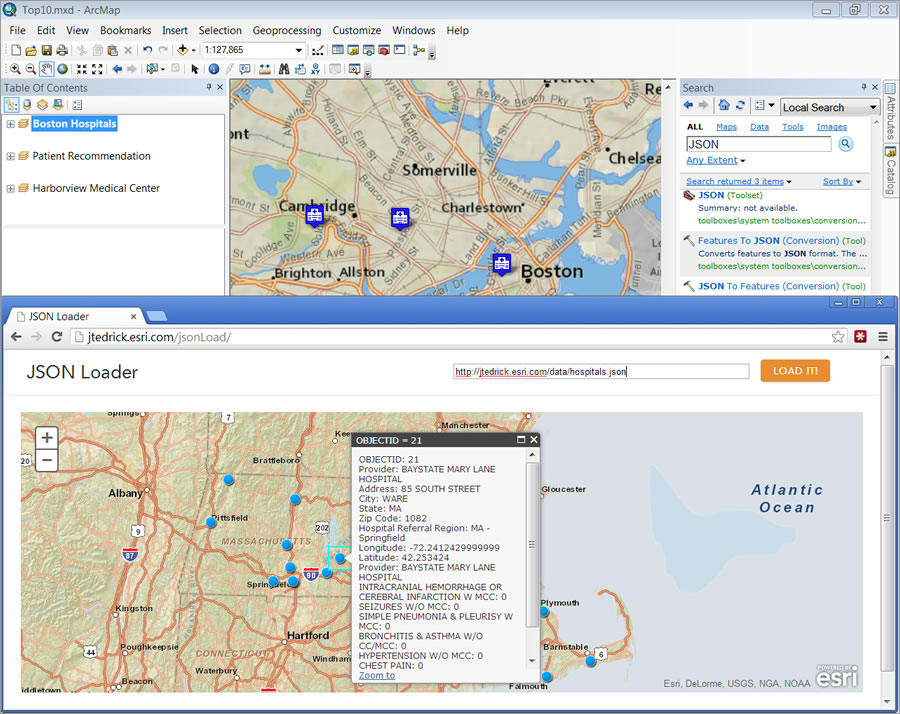Maximize the OBJECTID = 21 popup
This screenshot has height=714, width=900.
pyautogui.click(x=521, y=440)
